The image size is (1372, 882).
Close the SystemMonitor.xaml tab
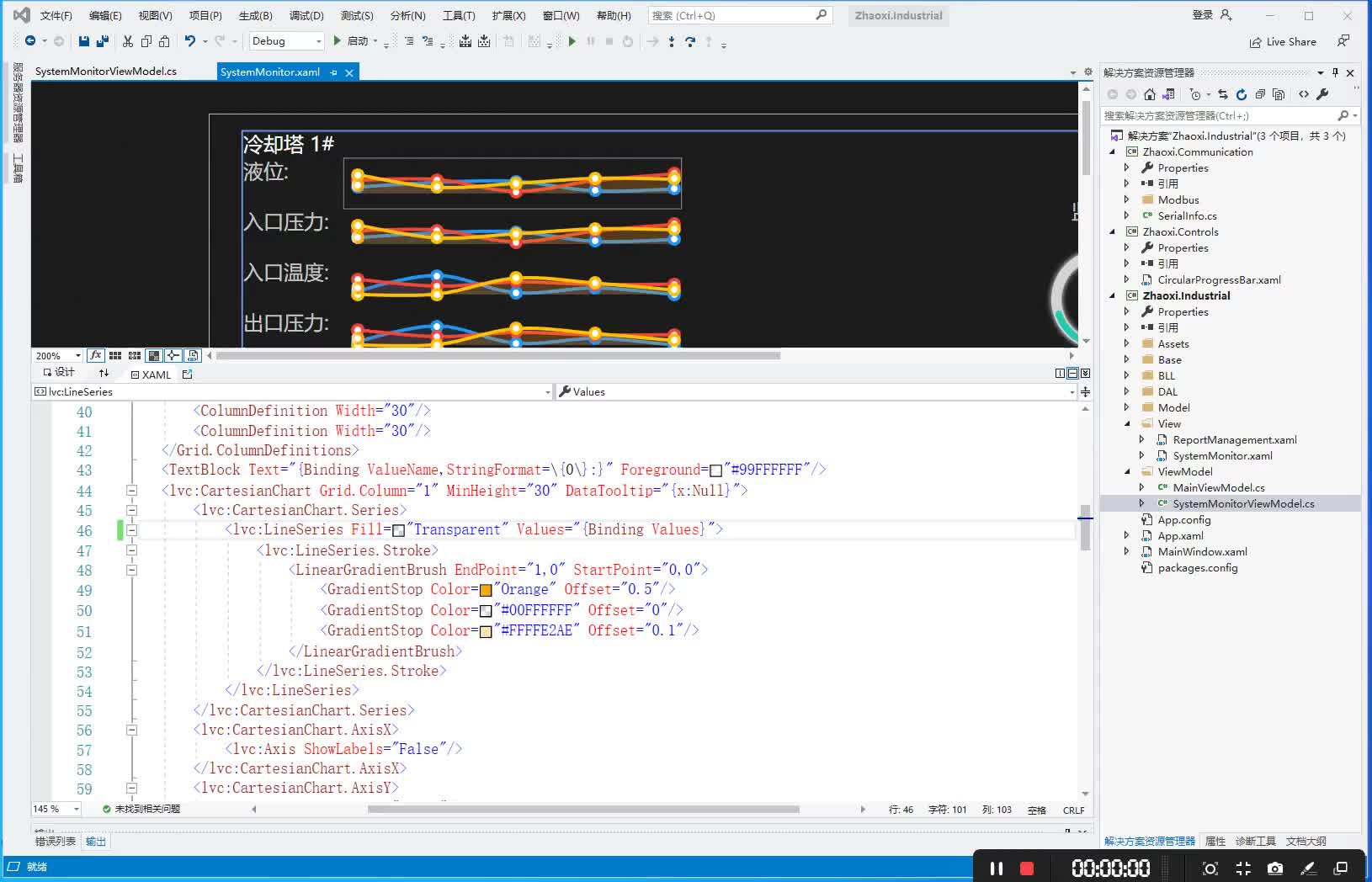[x=349, y=73]
